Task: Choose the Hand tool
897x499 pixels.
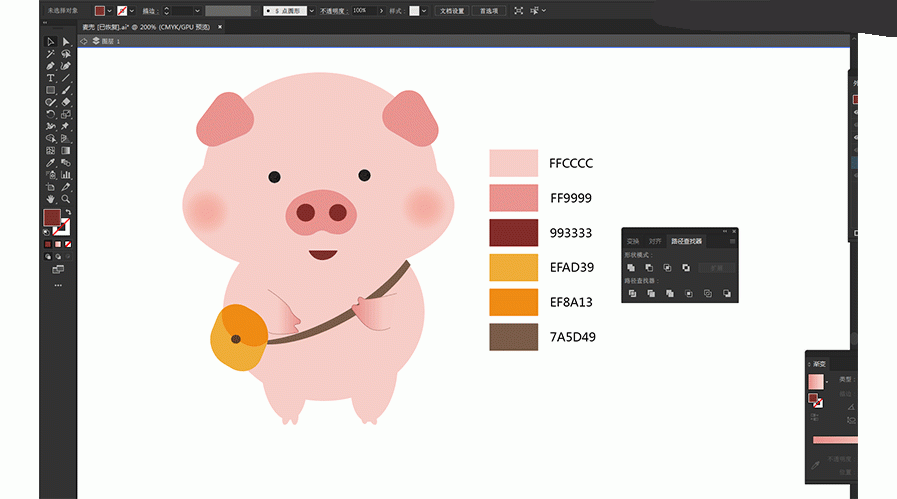Action: (50, 199)
